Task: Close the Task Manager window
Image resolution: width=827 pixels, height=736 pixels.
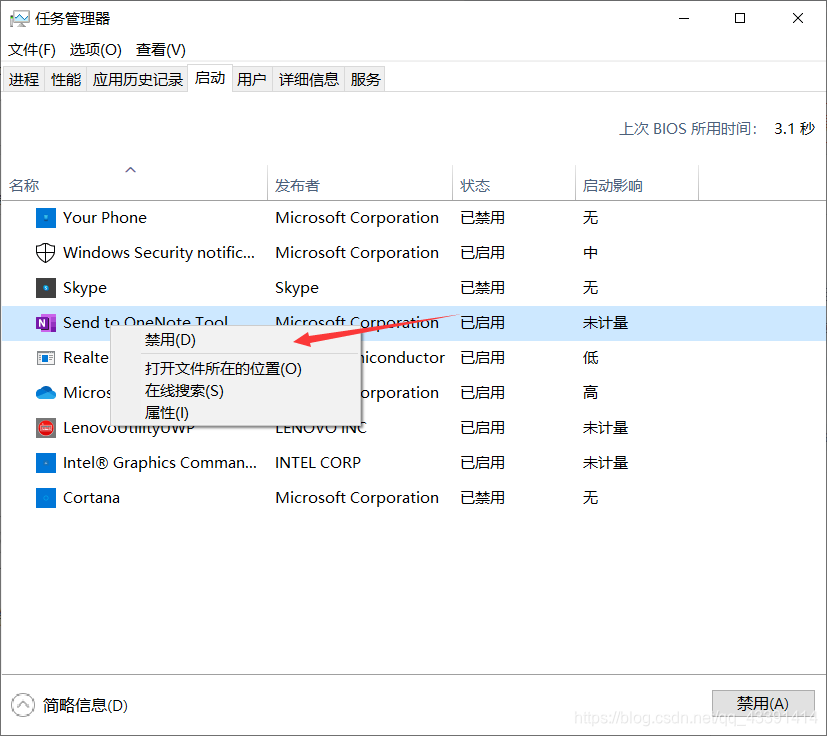Action: click(798, 18)
